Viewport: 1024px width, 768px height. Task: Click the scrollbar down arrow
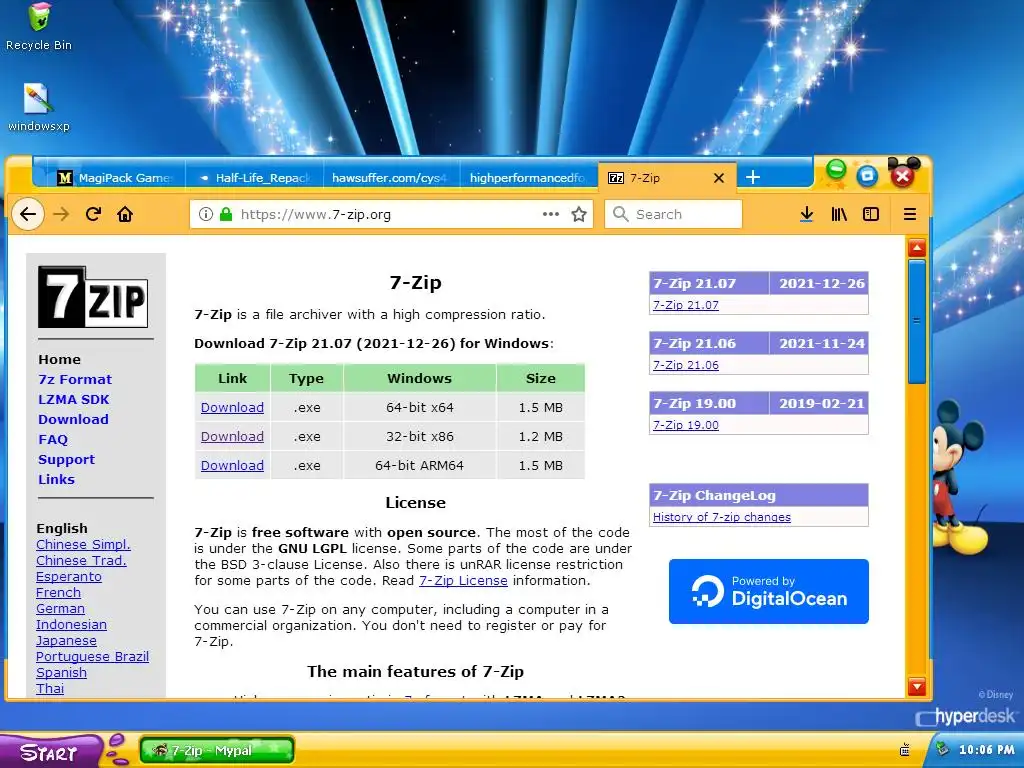tap(917, 686)
